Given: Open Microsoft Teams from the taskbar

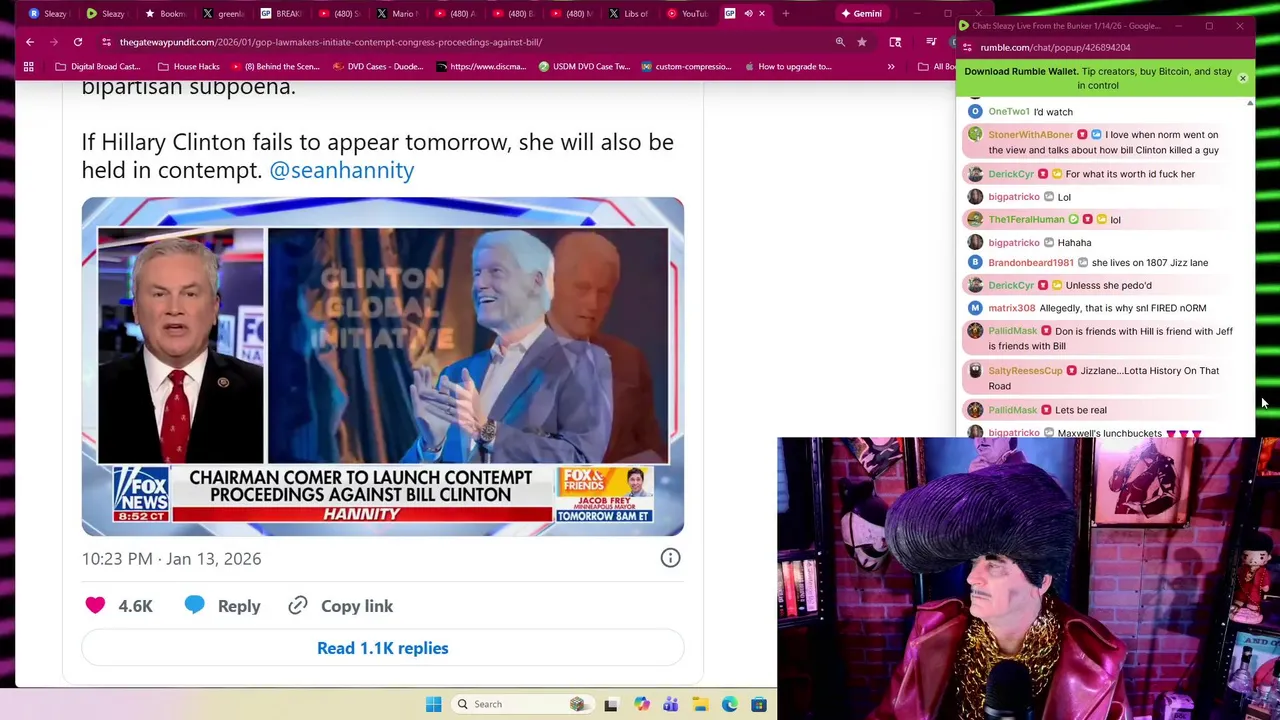Looking at the screenshot, I should (670, 704).
